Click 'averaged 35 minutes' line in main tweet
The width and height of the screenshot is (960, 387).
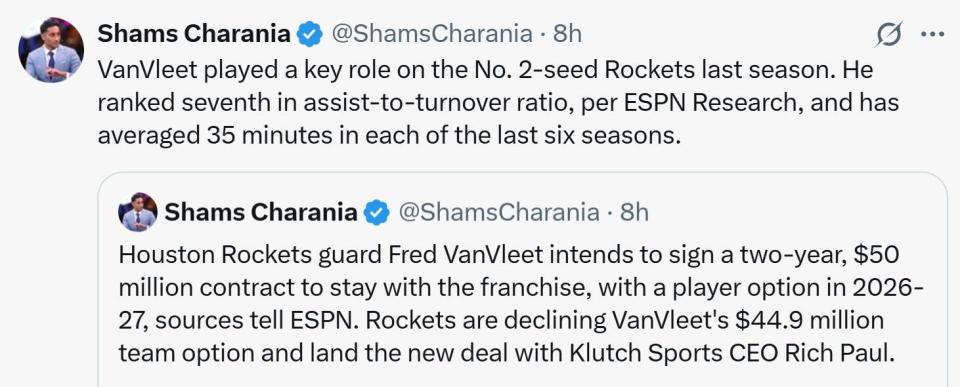point(389,135)
